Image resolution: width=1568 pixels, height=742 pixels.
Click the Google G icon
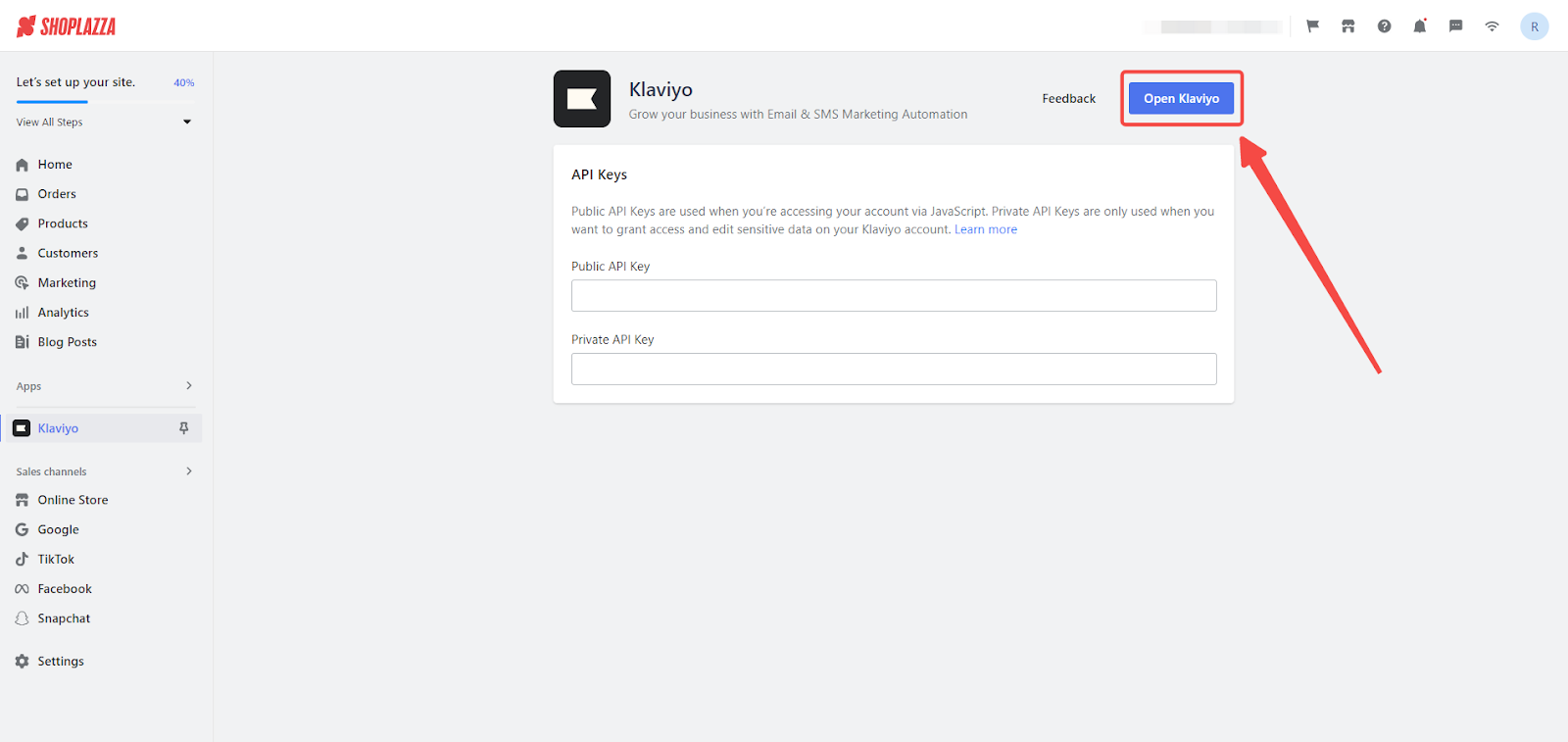click(22, 529)
